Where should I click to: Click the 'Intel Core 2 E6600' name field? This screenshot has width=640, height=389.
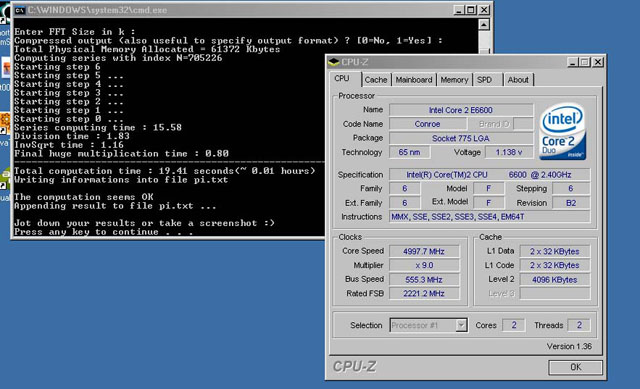[x=461, y=110]
